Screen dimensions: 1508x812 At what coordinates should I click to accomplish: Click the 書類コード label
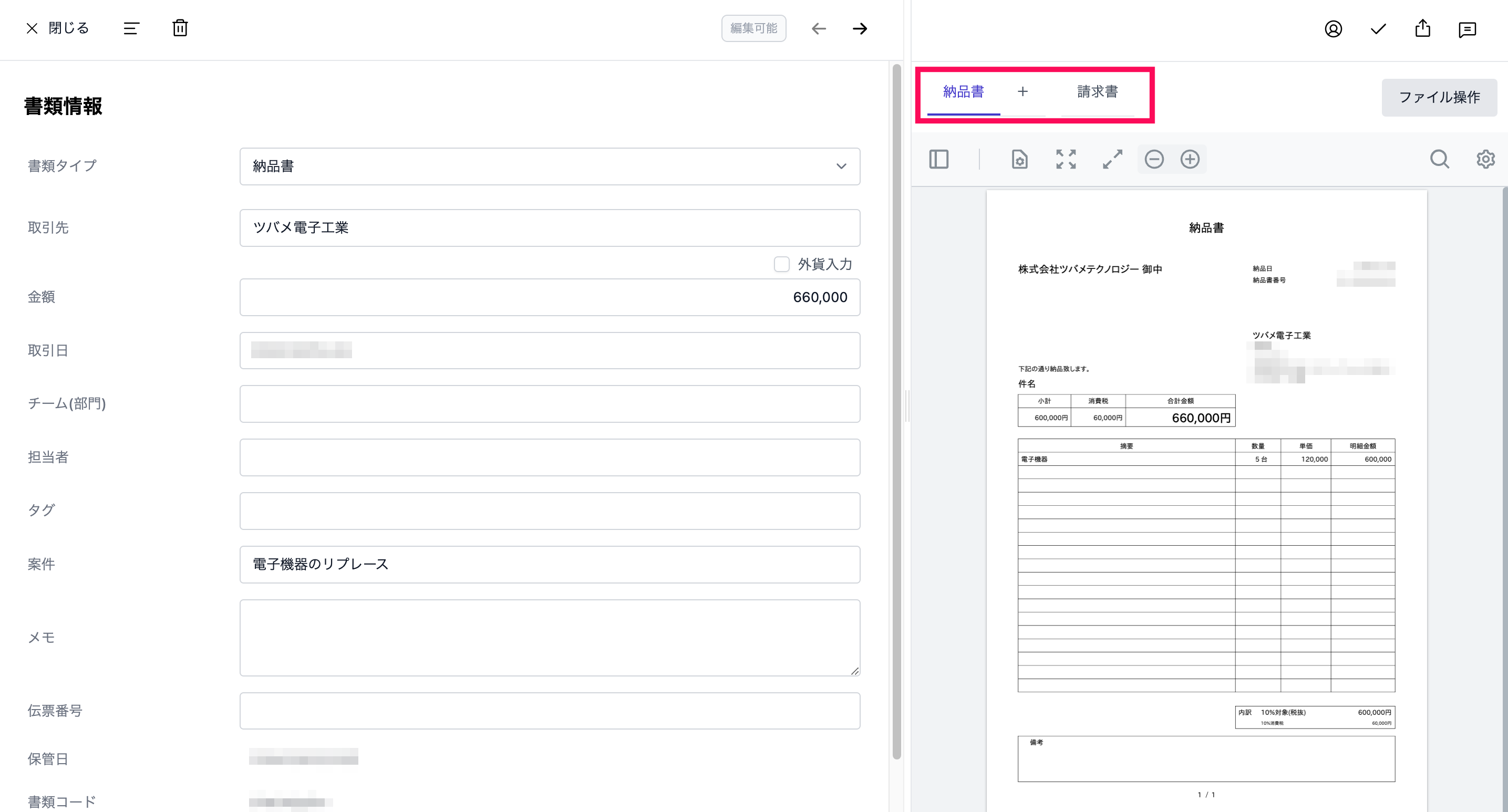61,801
